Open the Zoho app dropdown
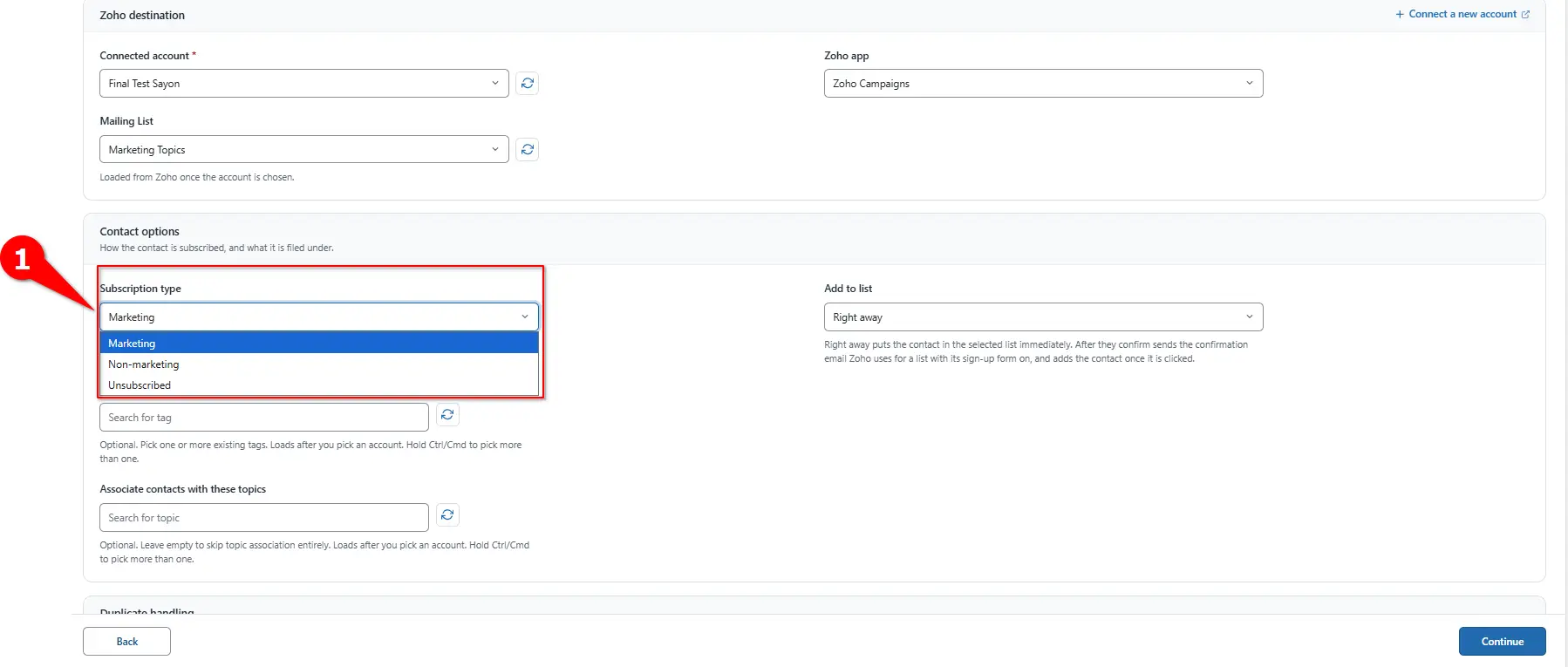 click(1043, 84)
